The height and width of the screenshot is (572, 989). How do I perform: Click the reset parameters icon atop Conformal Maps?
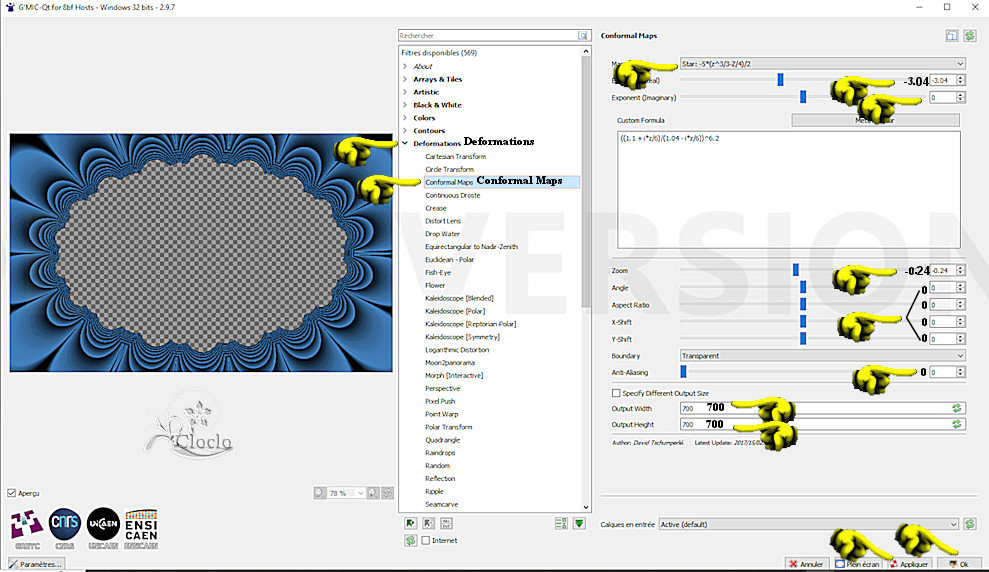point(969,36)
